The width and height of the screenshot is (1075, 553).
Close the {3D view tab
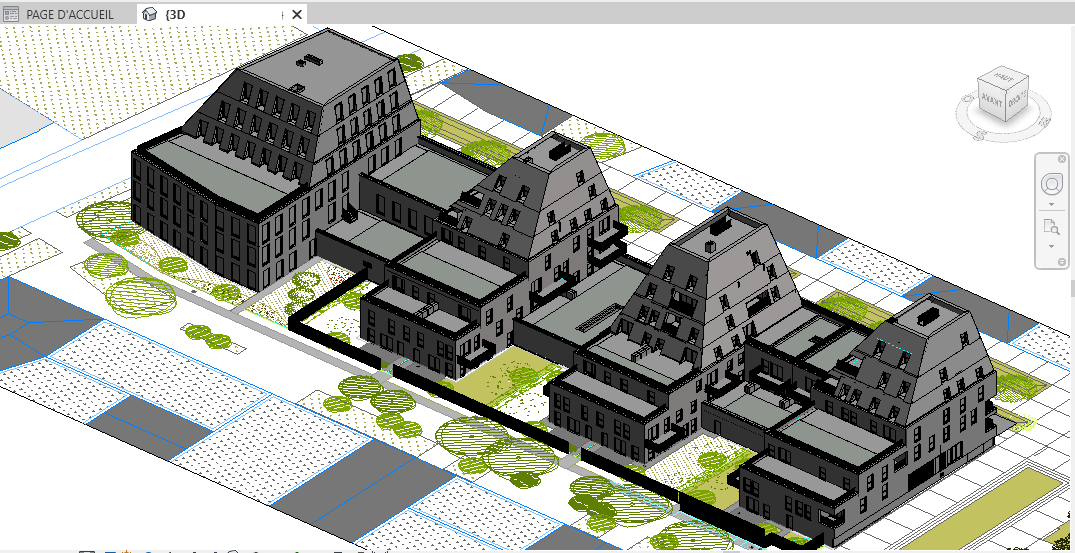pyautogui.click(x=297, y=14)
